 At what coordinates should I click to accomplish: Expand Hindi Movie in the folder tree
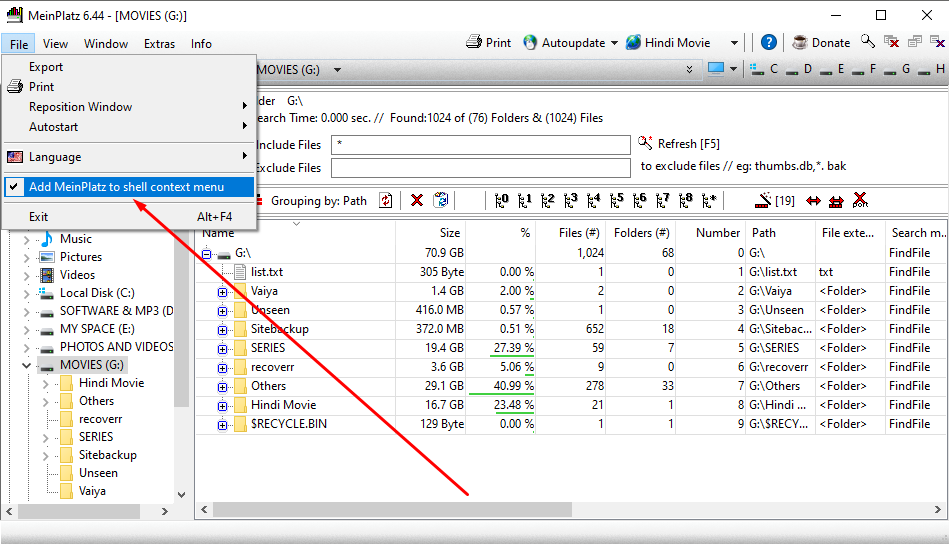[45, 384]
